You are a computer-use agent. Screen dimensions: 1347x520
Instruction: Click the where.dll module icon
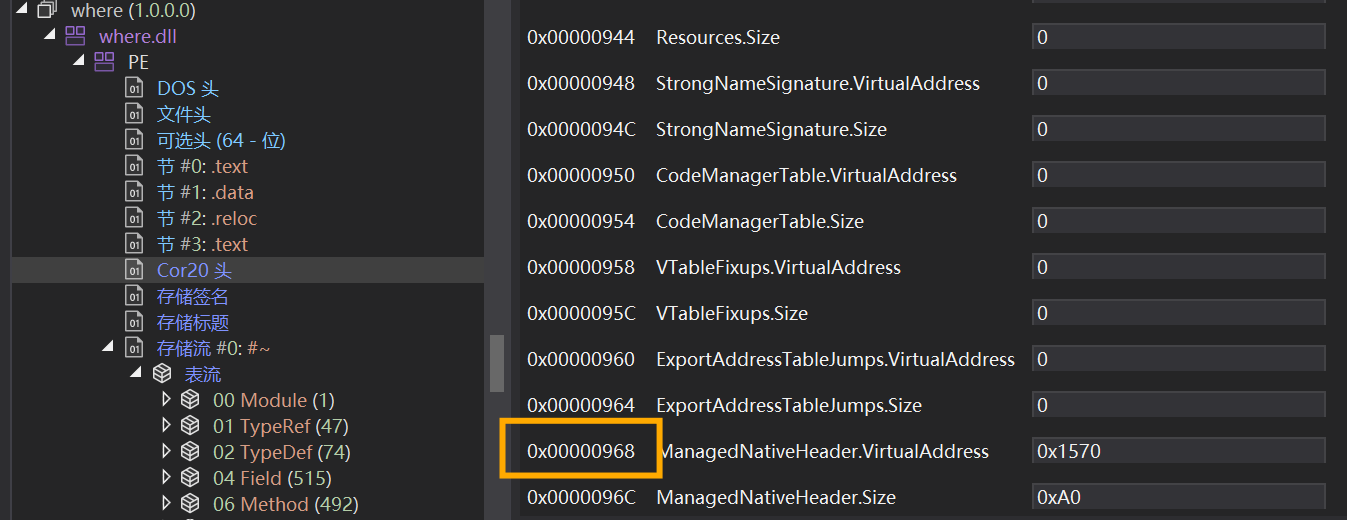[76, 37]
